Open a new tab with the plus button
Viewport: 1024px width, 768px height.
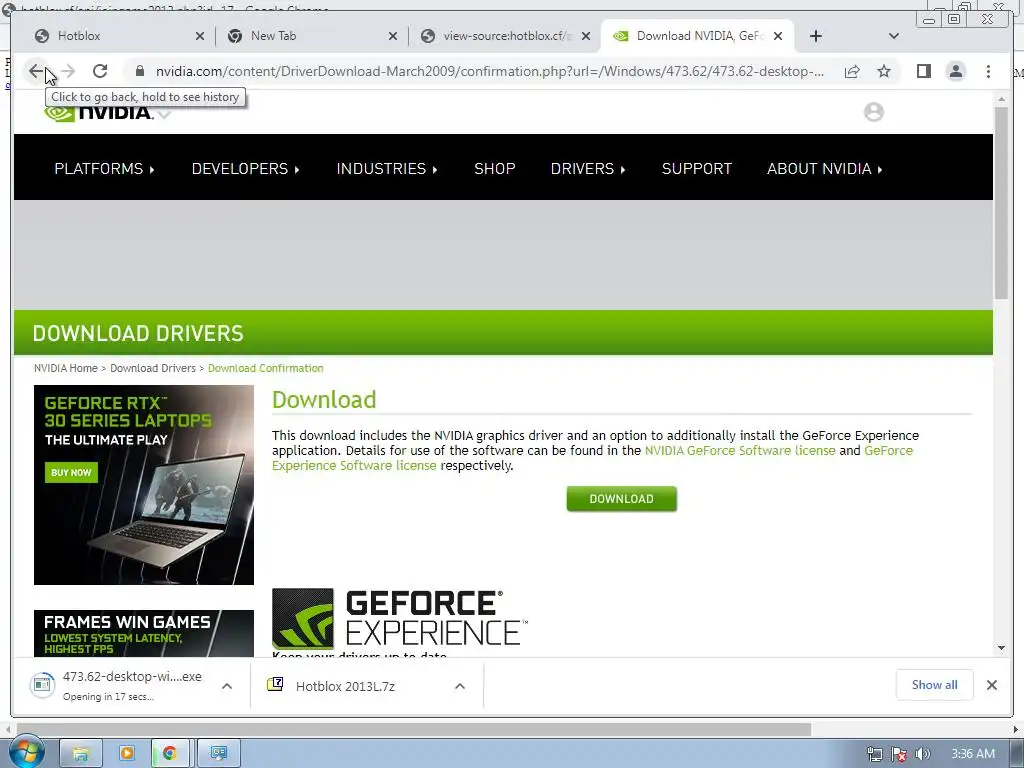pyautogui.click(x=816, y=36)
